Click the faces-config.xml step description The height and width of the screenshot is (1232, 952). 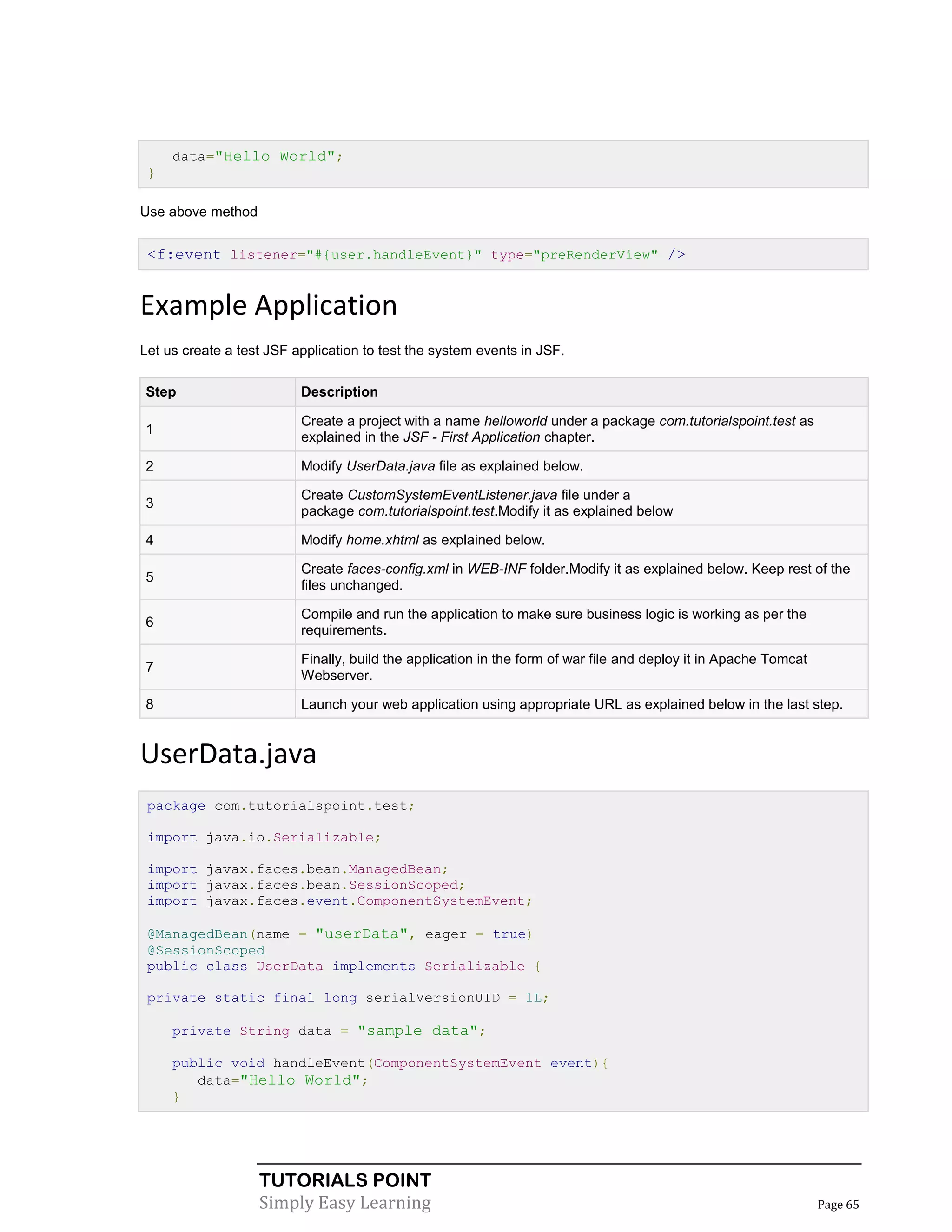click(575, 576)
